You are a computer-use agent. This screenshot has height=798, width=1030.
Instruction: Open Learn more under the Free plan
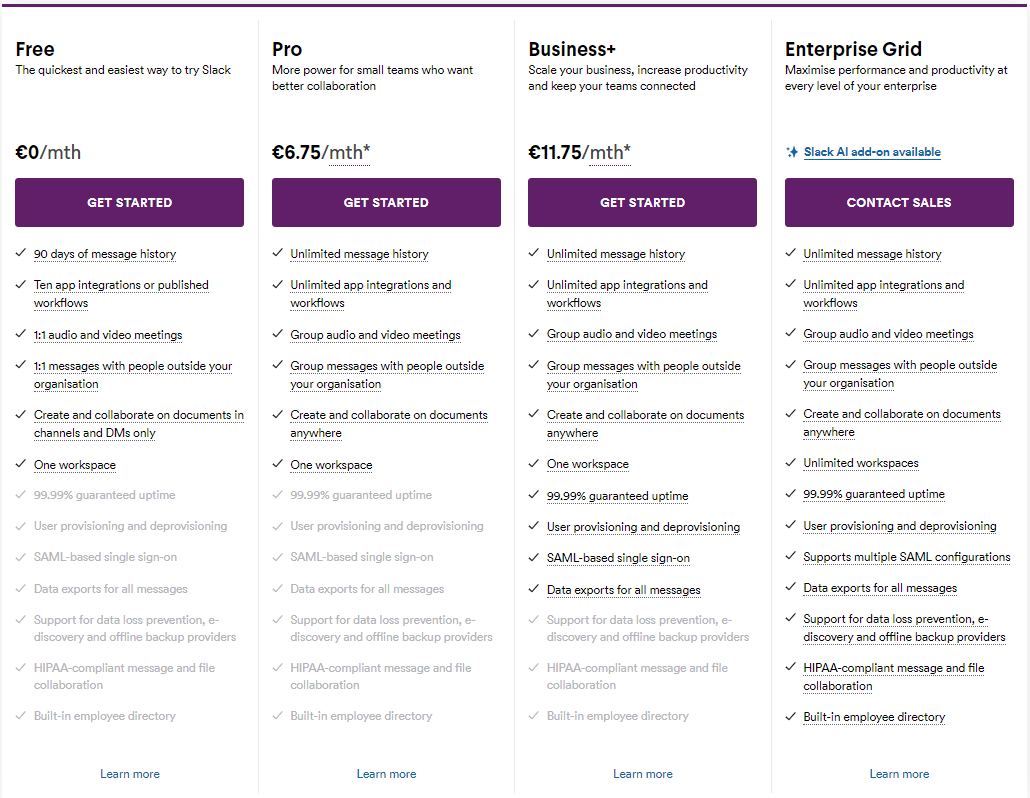(x=130, y=774)
